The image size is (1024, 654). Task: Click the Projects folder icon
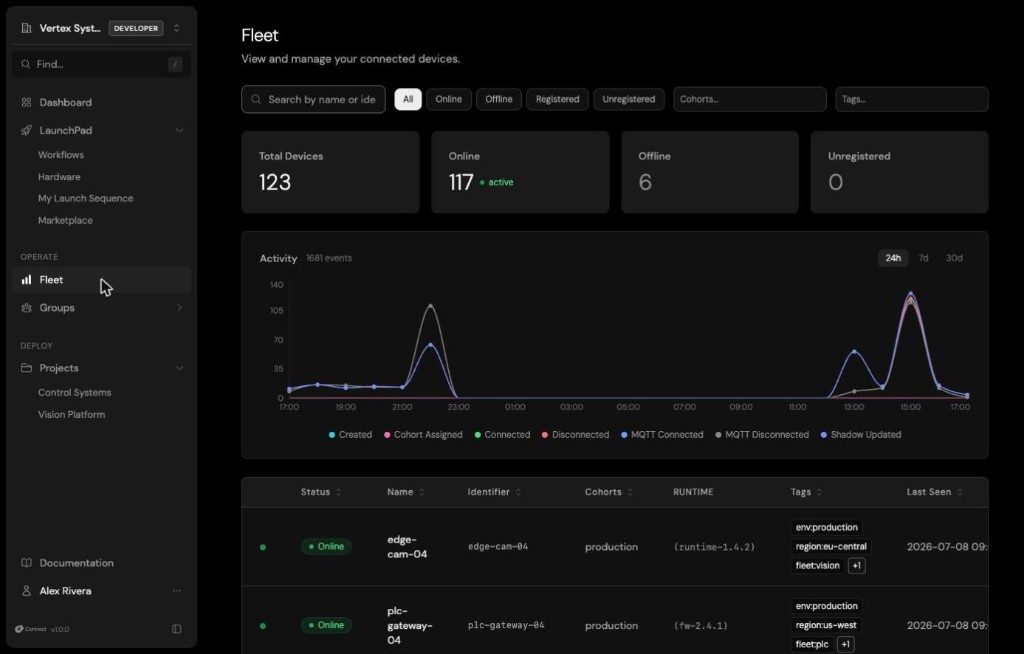click(26, 368)
